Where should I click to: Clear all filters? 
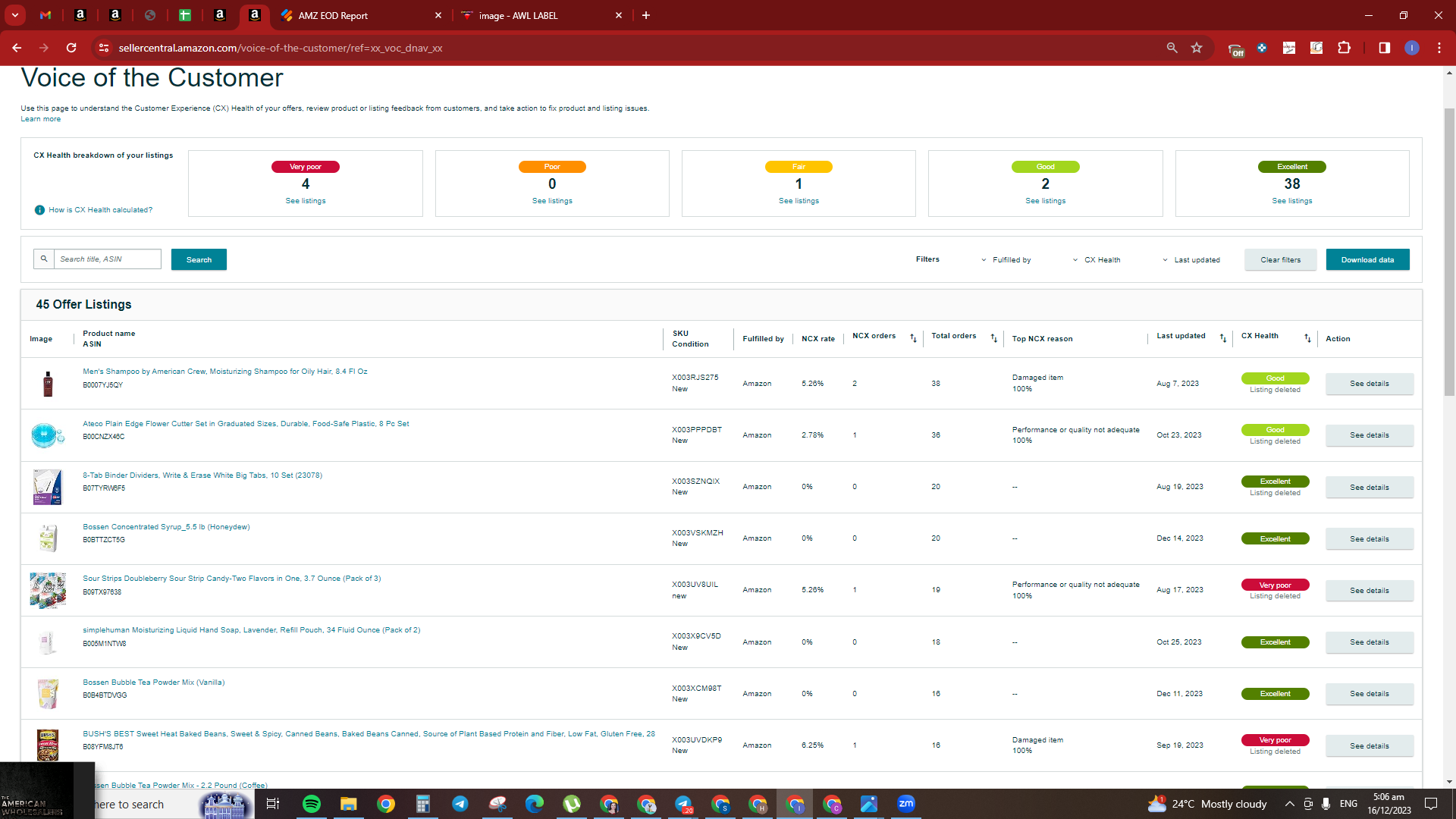[x=1280, y=259]
